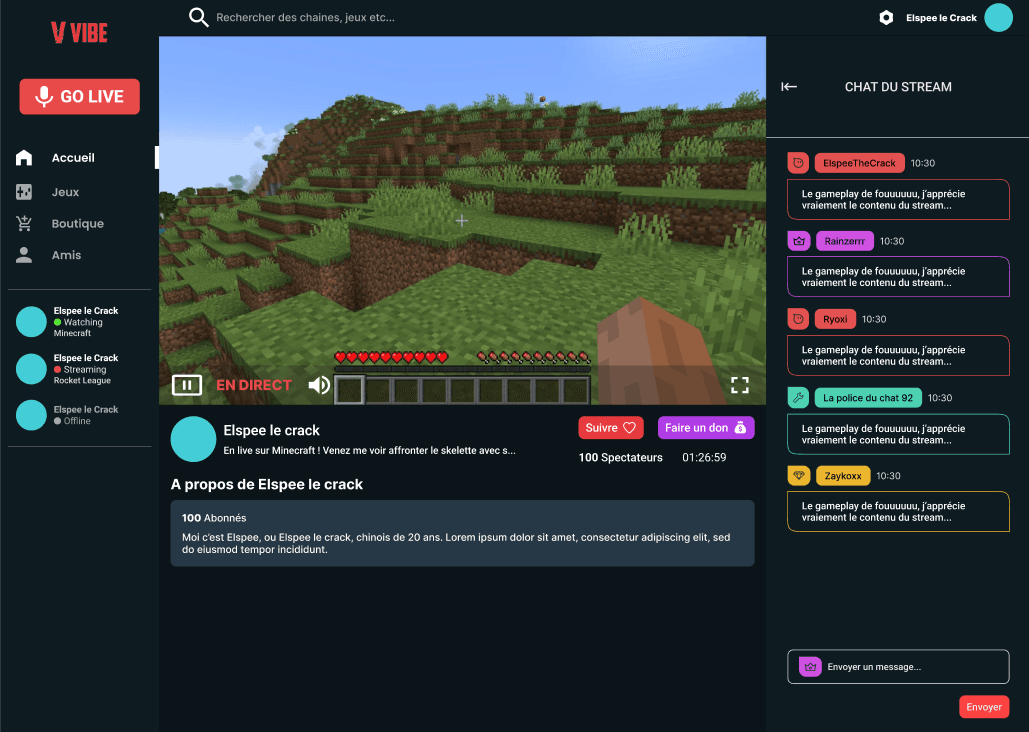1029x732 pixels.
Task: Collapse the stream chat with the arrow icon
Action: 789,87
